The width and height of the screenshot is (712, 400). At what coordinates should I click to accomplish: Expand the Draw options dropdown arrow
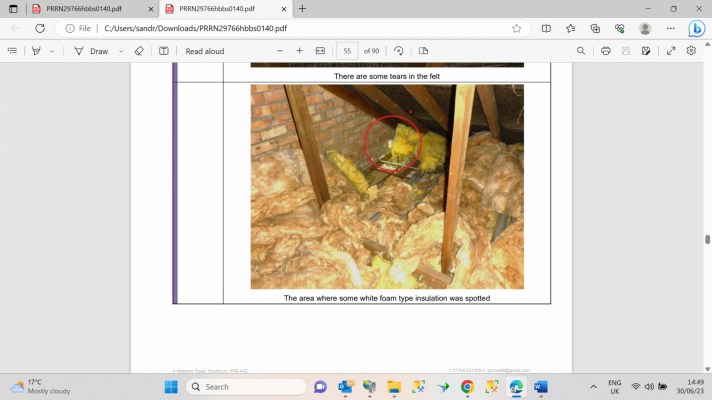click(121, 51)
